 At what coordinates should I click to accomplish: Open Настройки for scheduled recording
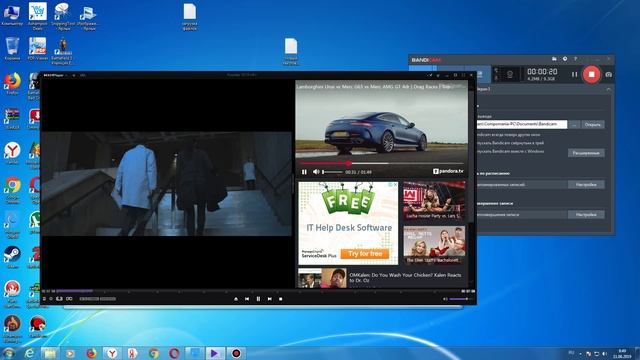pos(586,184)
